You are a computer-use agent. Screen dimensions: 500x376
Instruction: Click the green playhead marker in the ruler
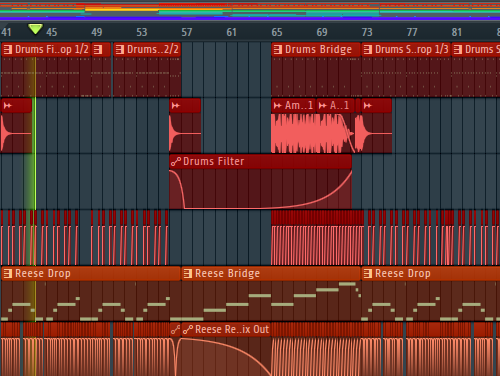pos(35,29)
